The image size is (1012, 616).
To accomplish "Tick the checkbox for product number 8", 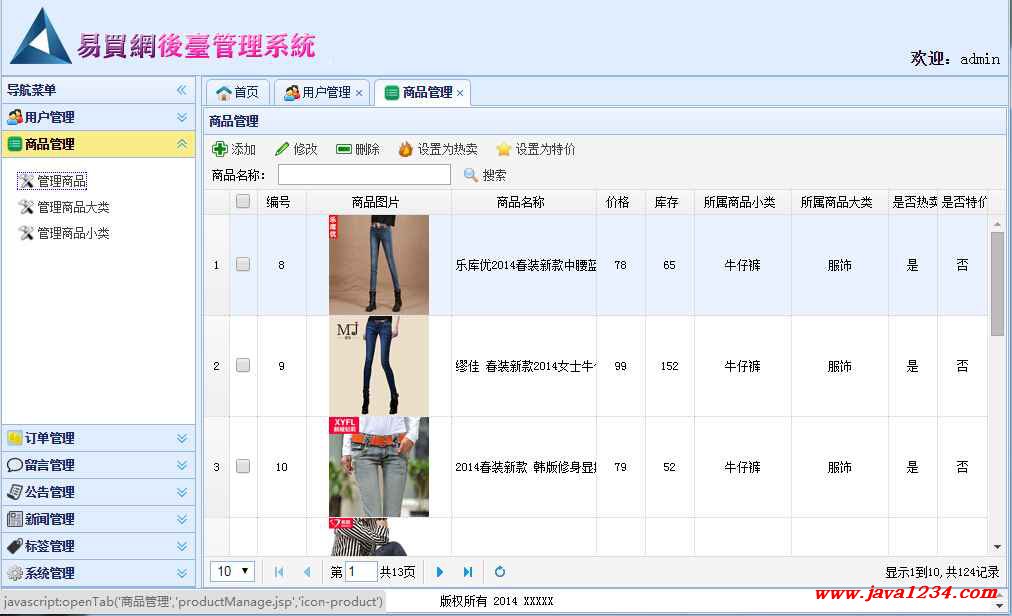I will (243, 265).
